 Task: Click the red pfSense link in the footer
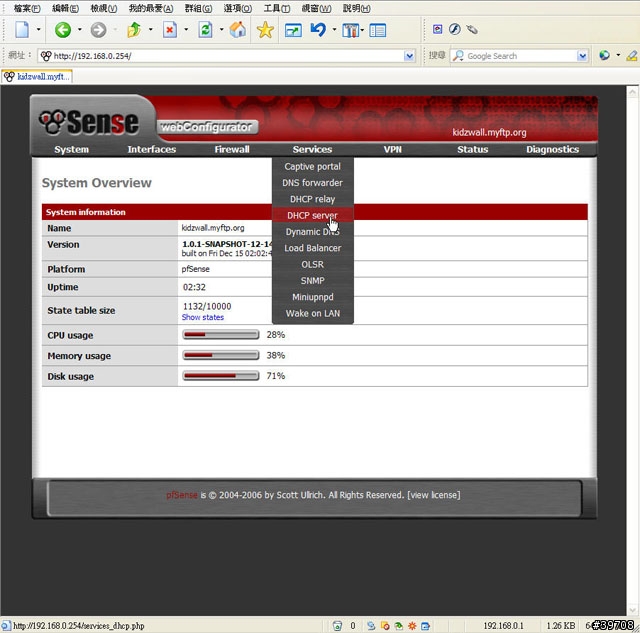[x=182, y=495]
